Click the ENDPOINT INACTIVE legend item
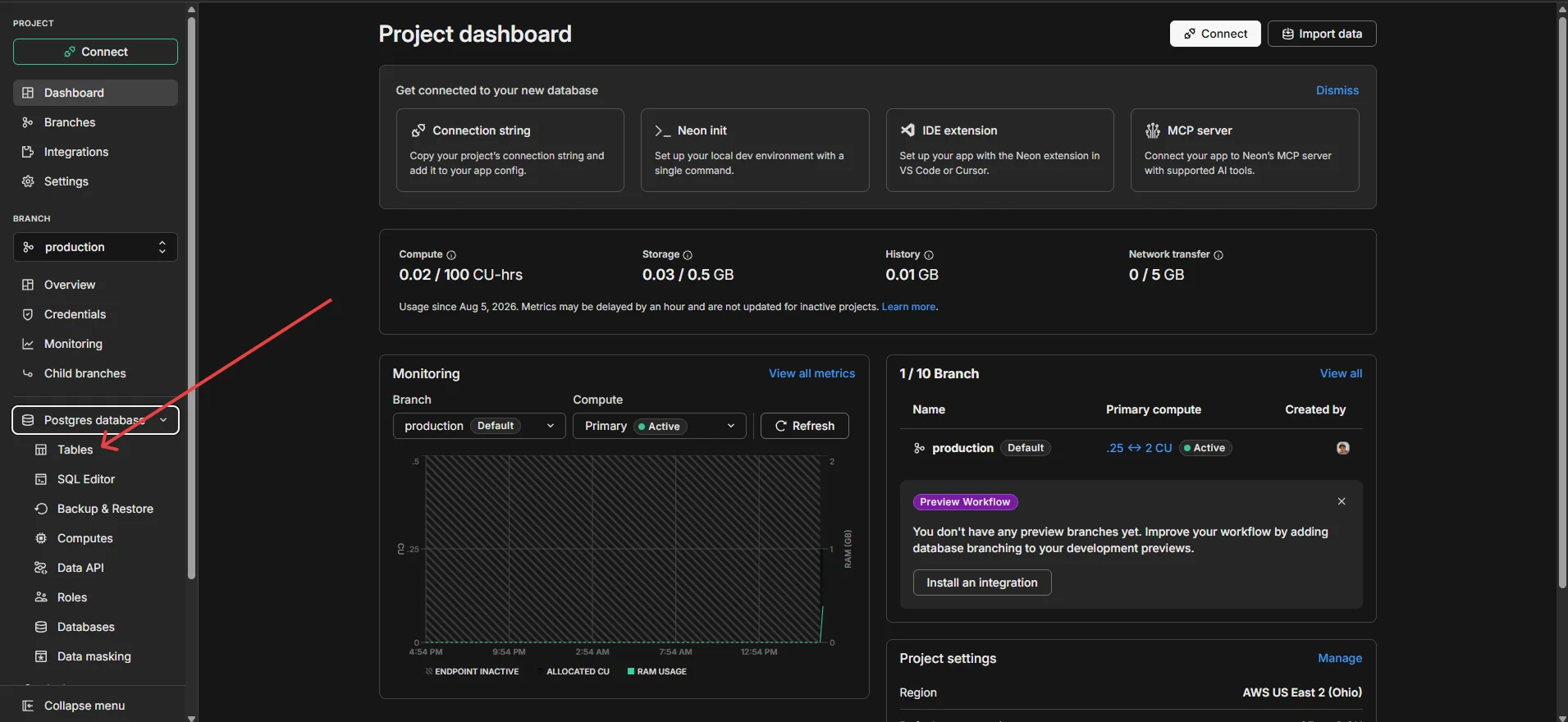Viewport: 1568px width, 722px height. point(473,671)
